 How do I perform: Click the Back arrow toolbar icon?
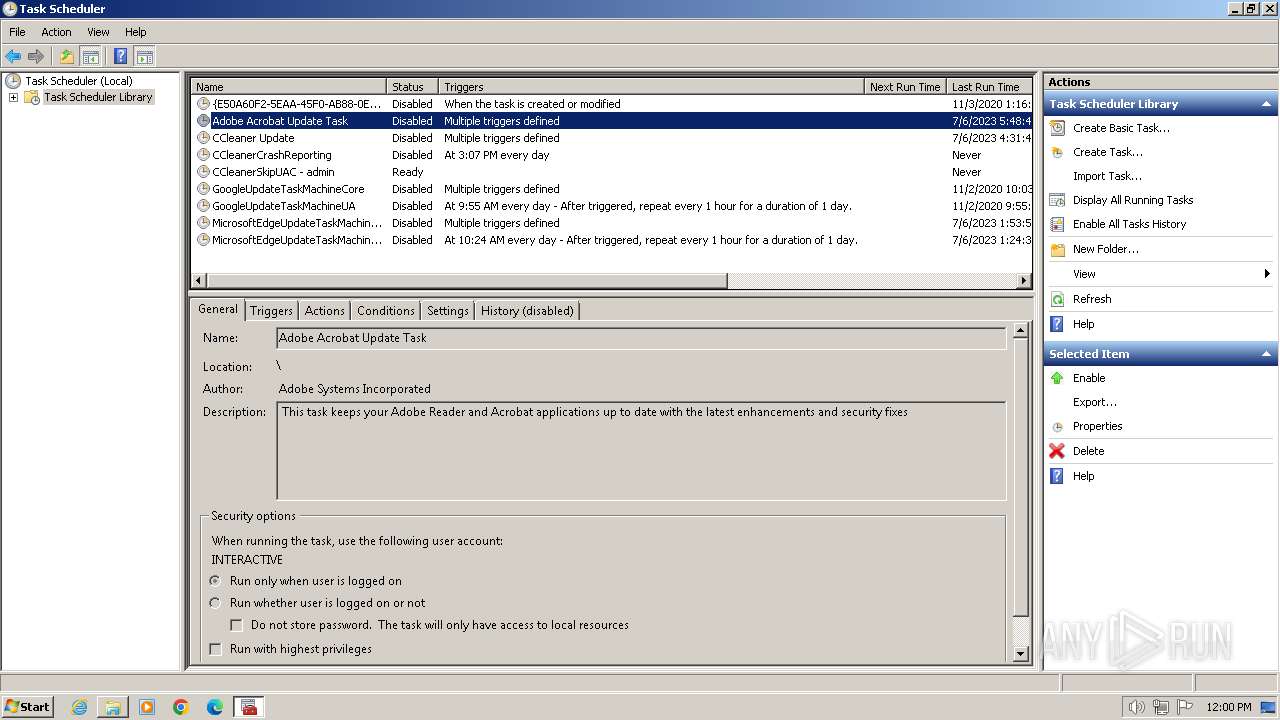click(13, 57)
